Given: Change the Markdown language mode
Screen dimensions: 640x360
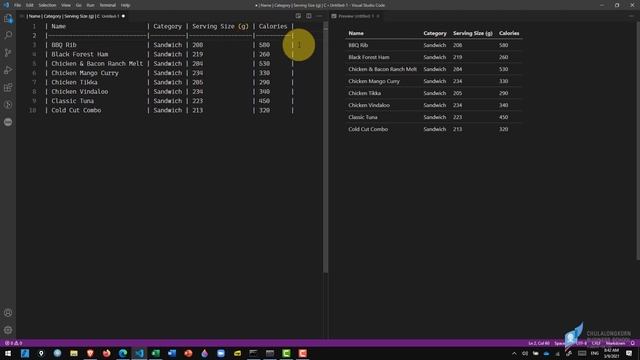Looking at the screenshot, I should 615,343.
